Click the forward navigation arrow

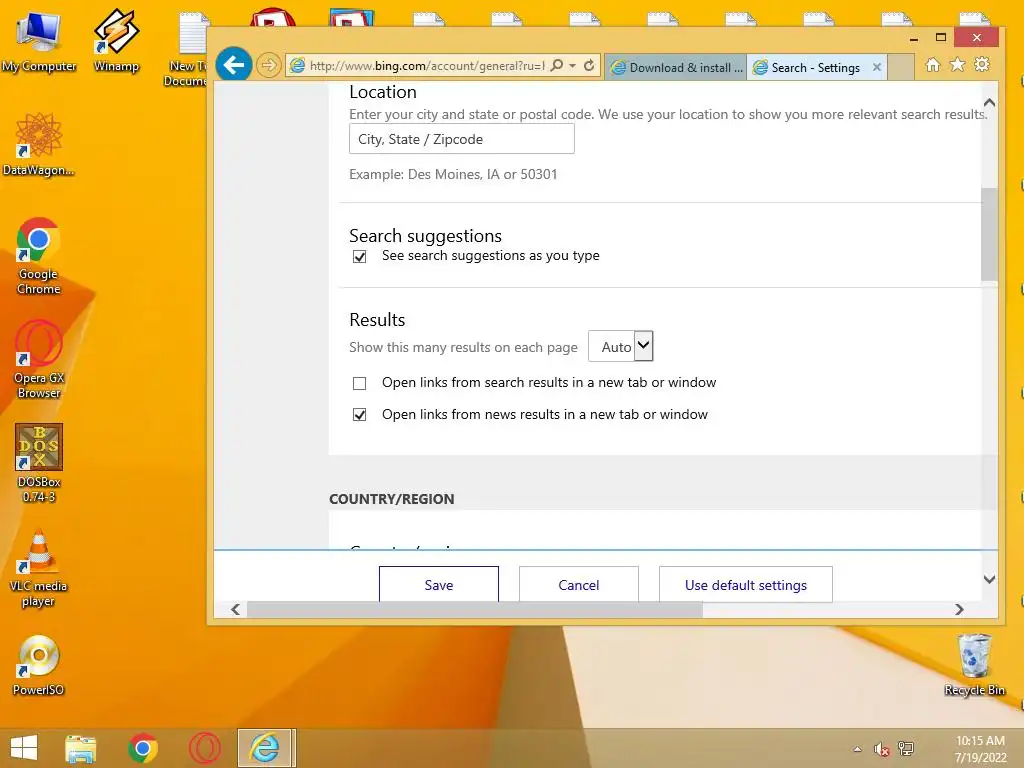(268, 65)
